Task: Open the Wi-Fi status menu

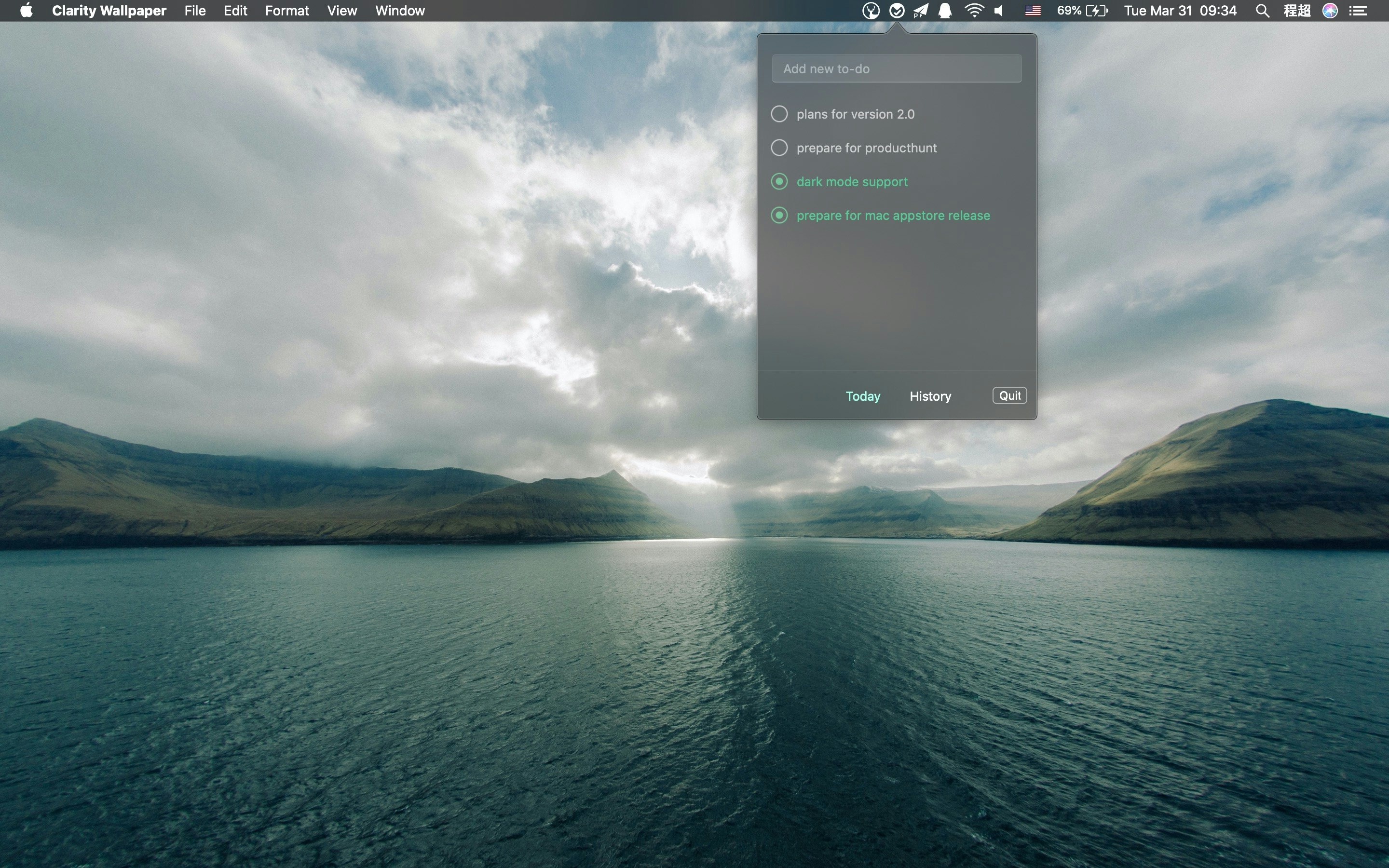Action: pyautogui.click(x=974, y=11)
